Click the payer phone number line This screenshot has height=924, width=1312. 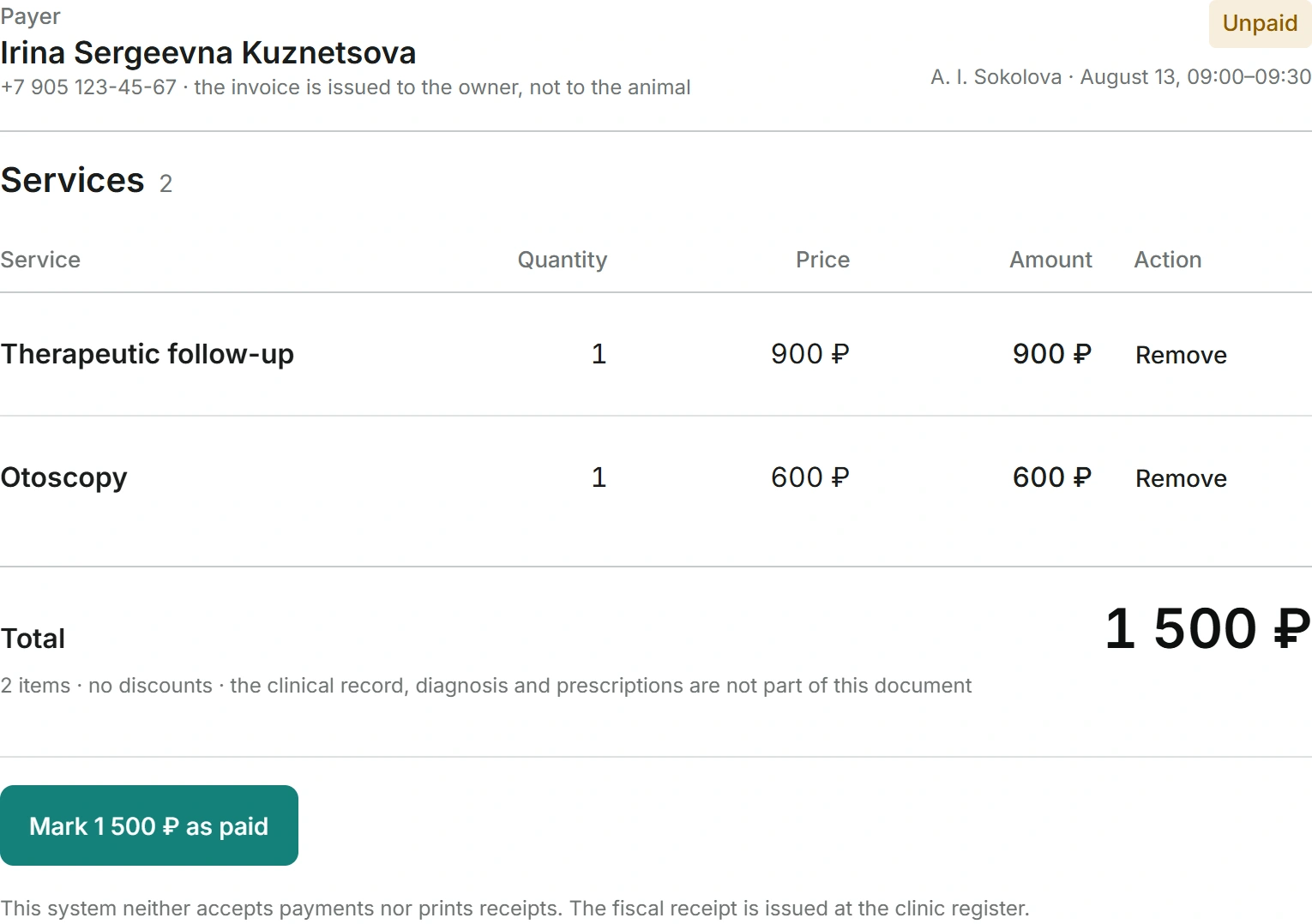[x=346, y=87]
